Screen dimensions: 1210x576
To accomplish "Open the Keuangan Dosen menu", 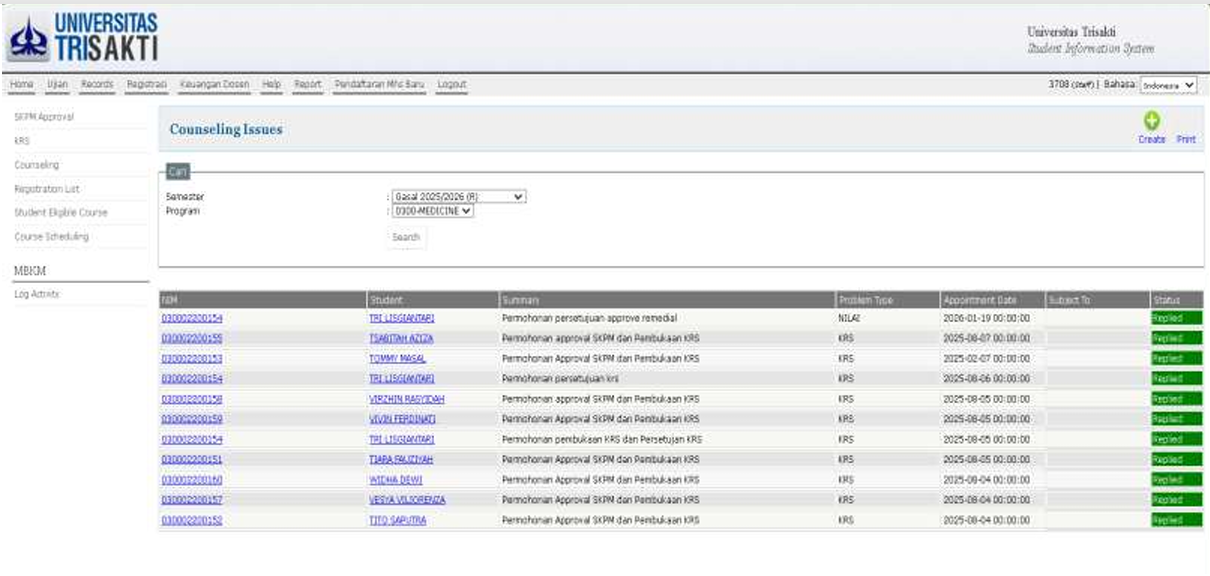I will (214, 85).
